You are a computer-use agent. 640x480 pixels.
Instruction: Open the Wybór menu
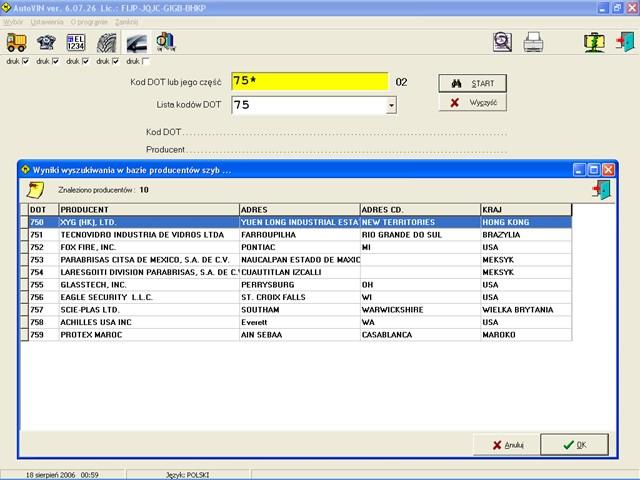(x=13, y=22)
